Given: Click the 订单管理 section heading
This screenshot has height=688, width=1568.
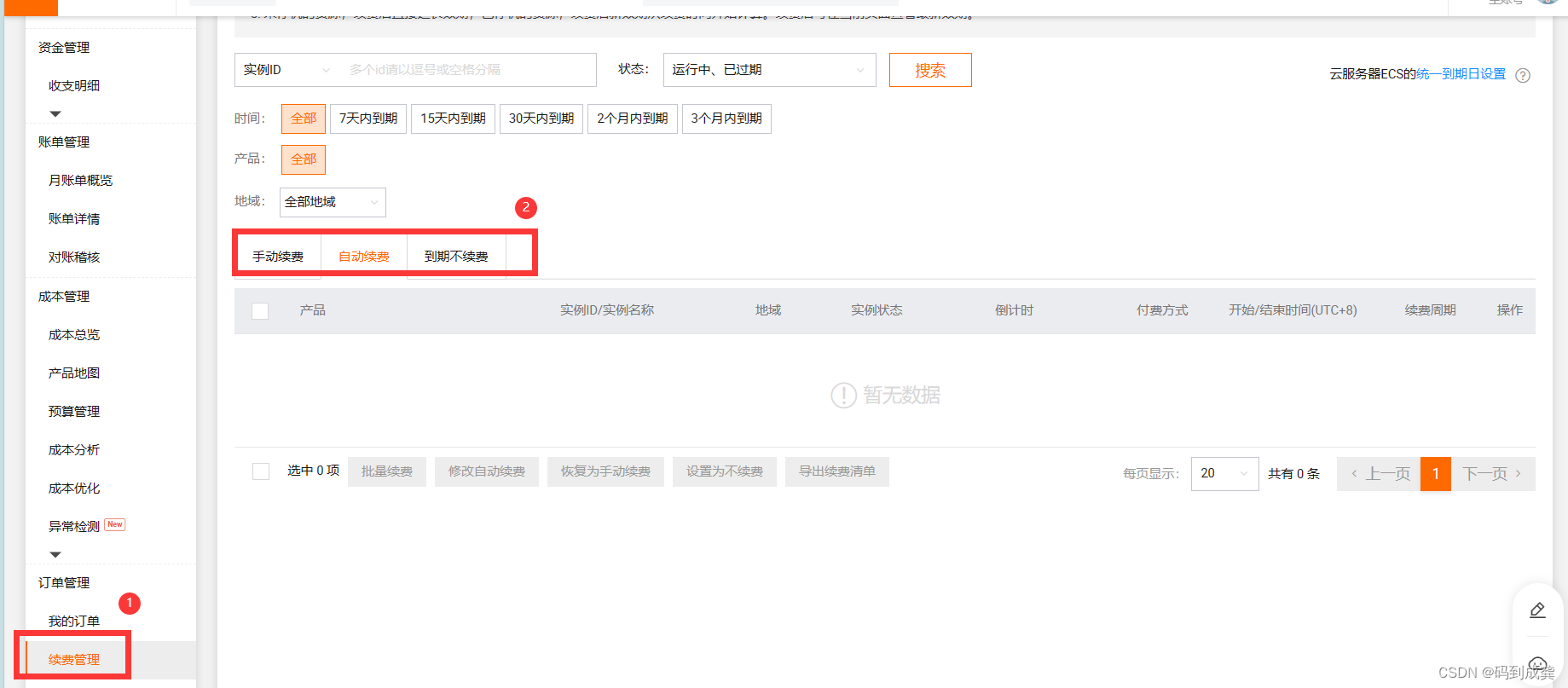Looking at the screenshot, I should coord(64,583).
